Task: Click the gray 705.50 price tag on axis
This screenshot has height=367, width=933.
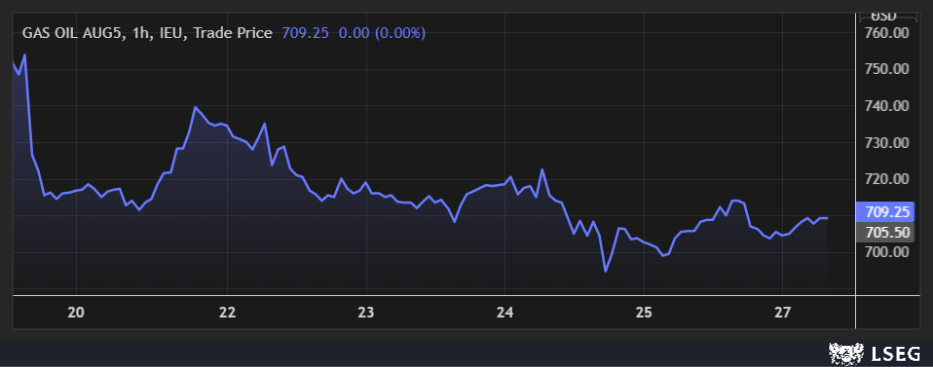Action: [x=885, y=233]
